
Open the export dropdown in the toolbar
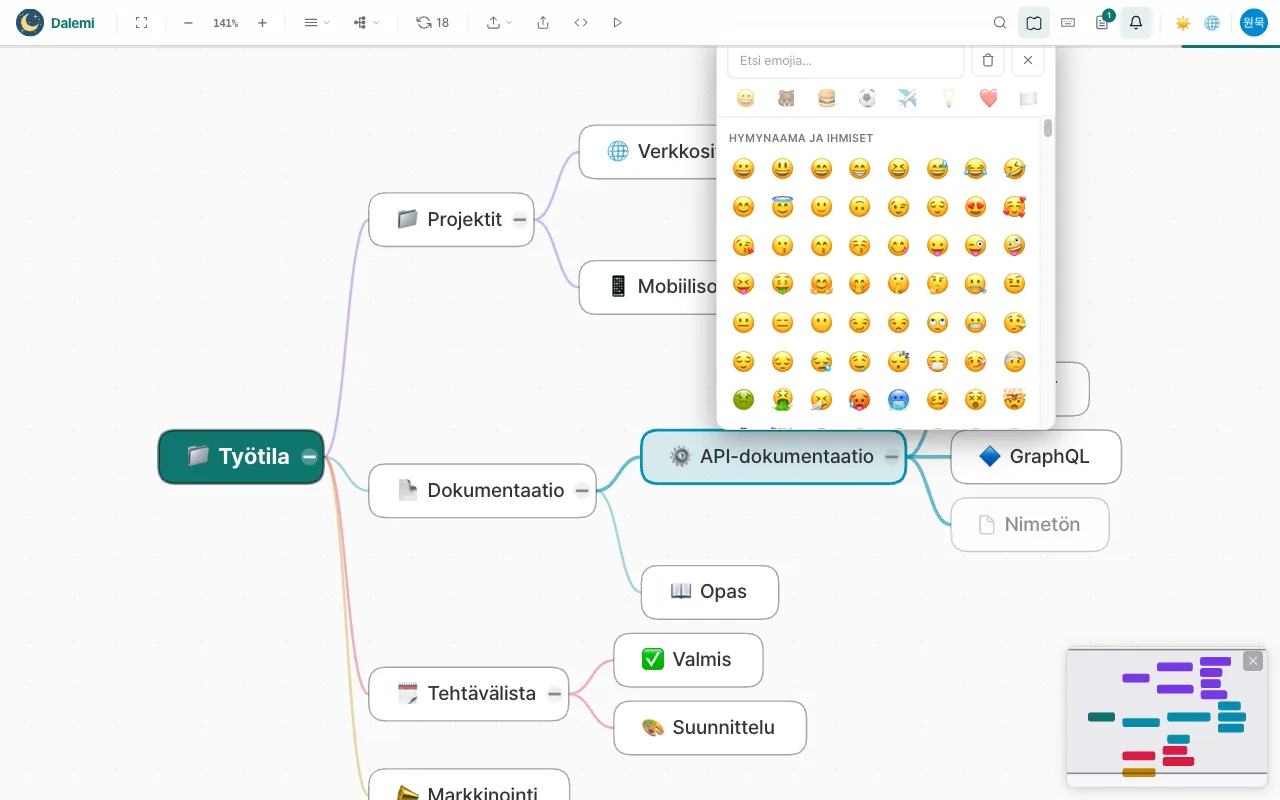[500, 22]
